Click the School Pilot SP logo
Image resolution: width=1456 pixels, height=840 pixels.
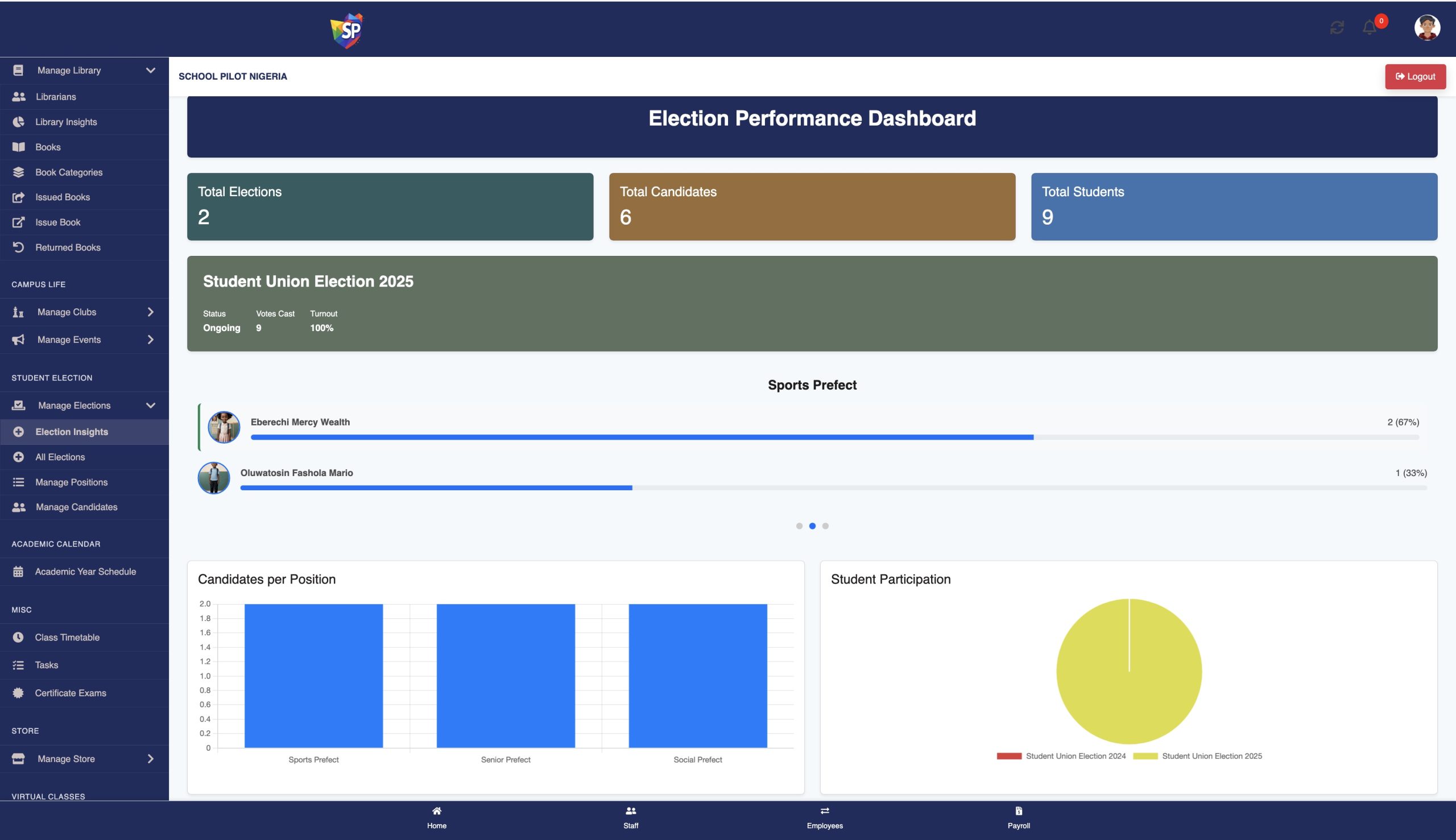coord(347,30)
